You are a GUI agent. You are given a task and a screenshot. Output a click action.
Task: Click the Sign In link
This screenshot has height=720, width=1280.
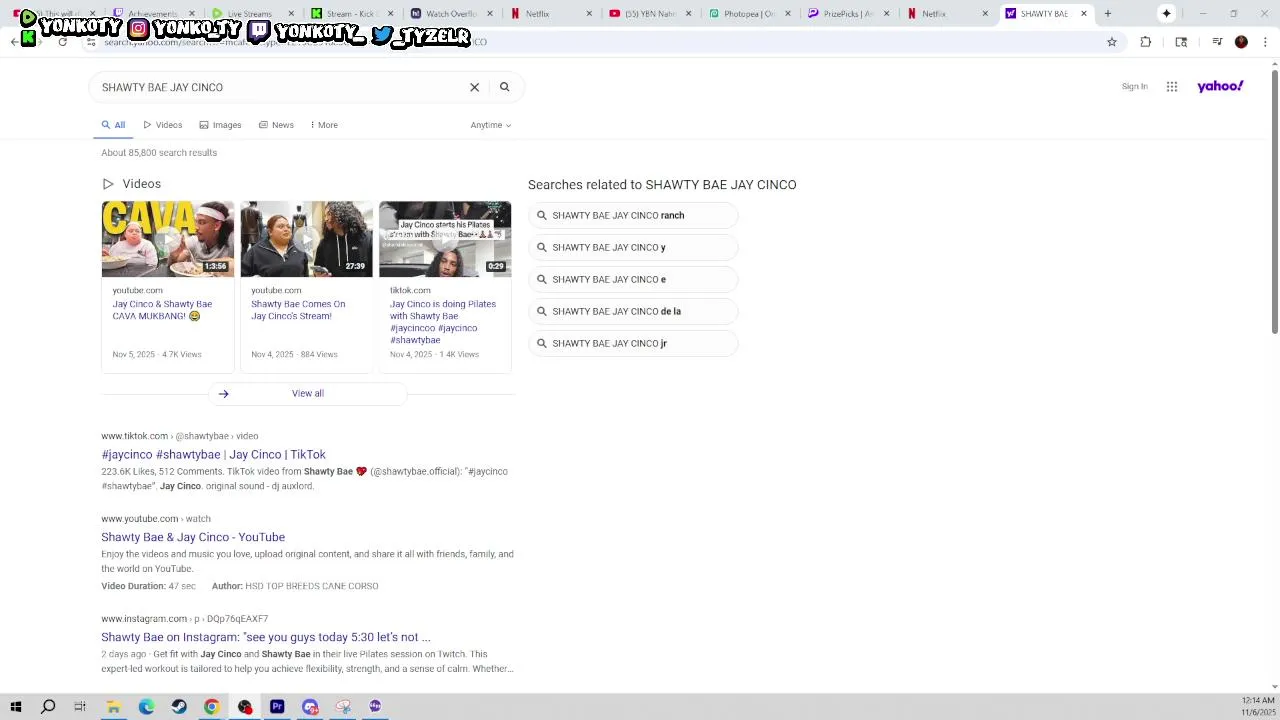pyautogui.click(x=1134, y=87)
